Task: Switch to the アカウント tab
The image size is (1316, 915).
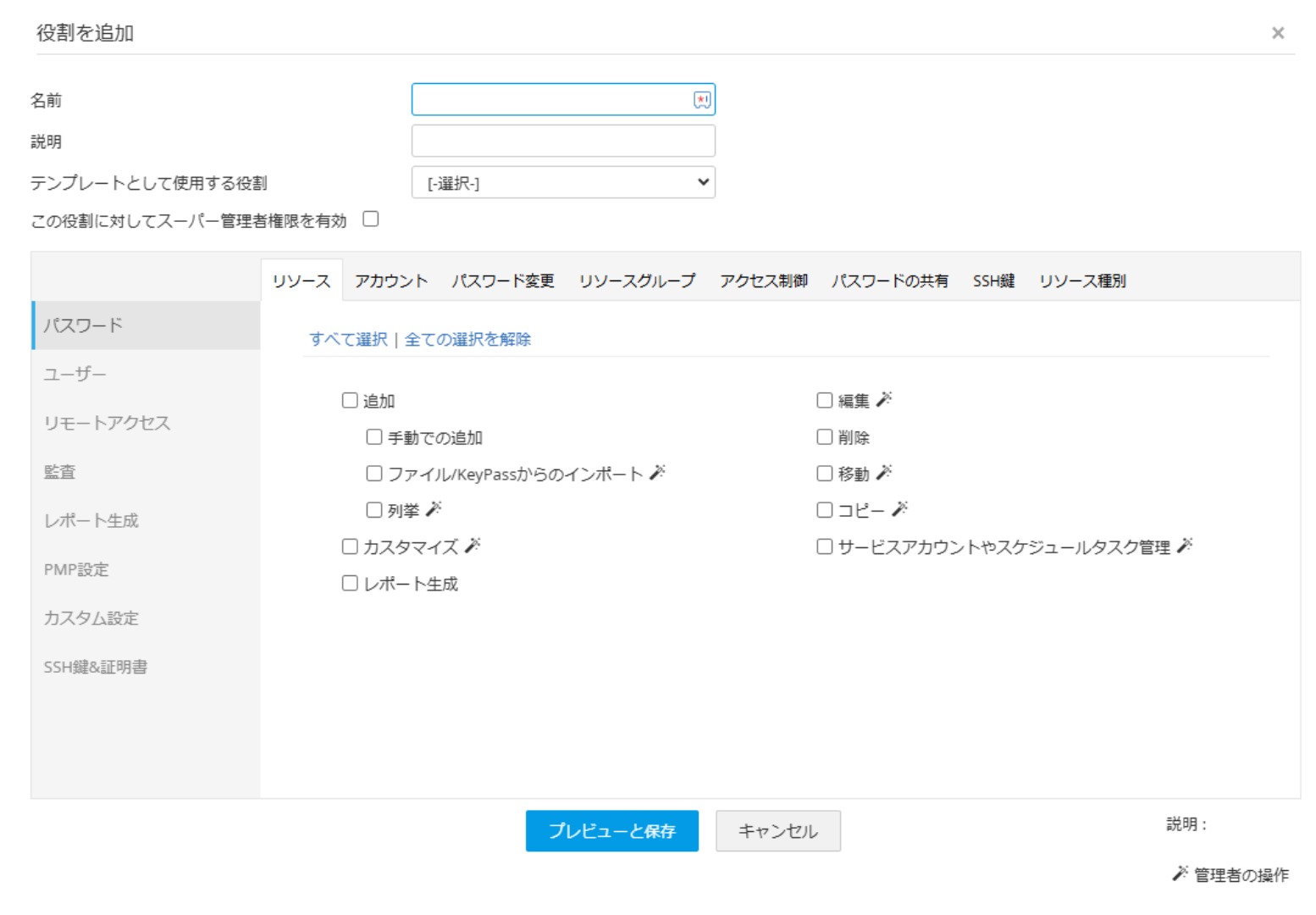Action: [x=390, y=280]
